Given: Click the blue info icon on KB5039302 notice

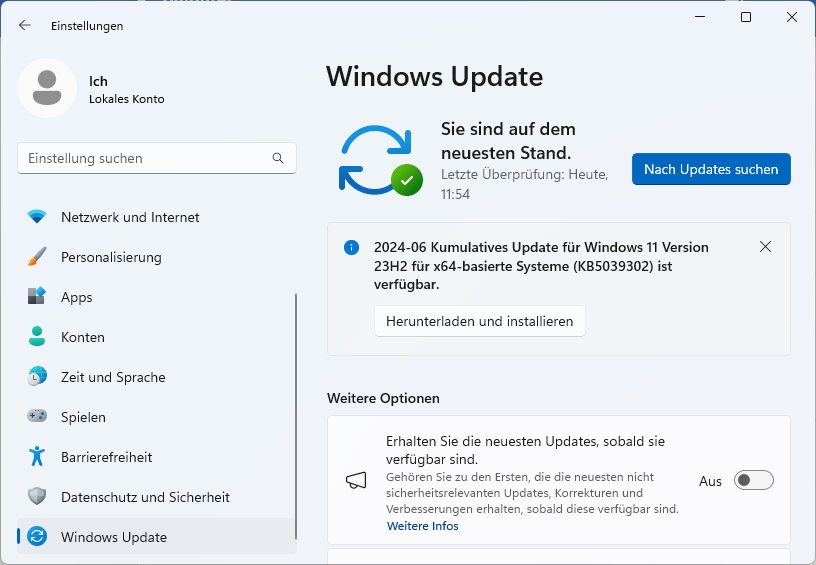Looking at the screenshot, I should (351, 248).
